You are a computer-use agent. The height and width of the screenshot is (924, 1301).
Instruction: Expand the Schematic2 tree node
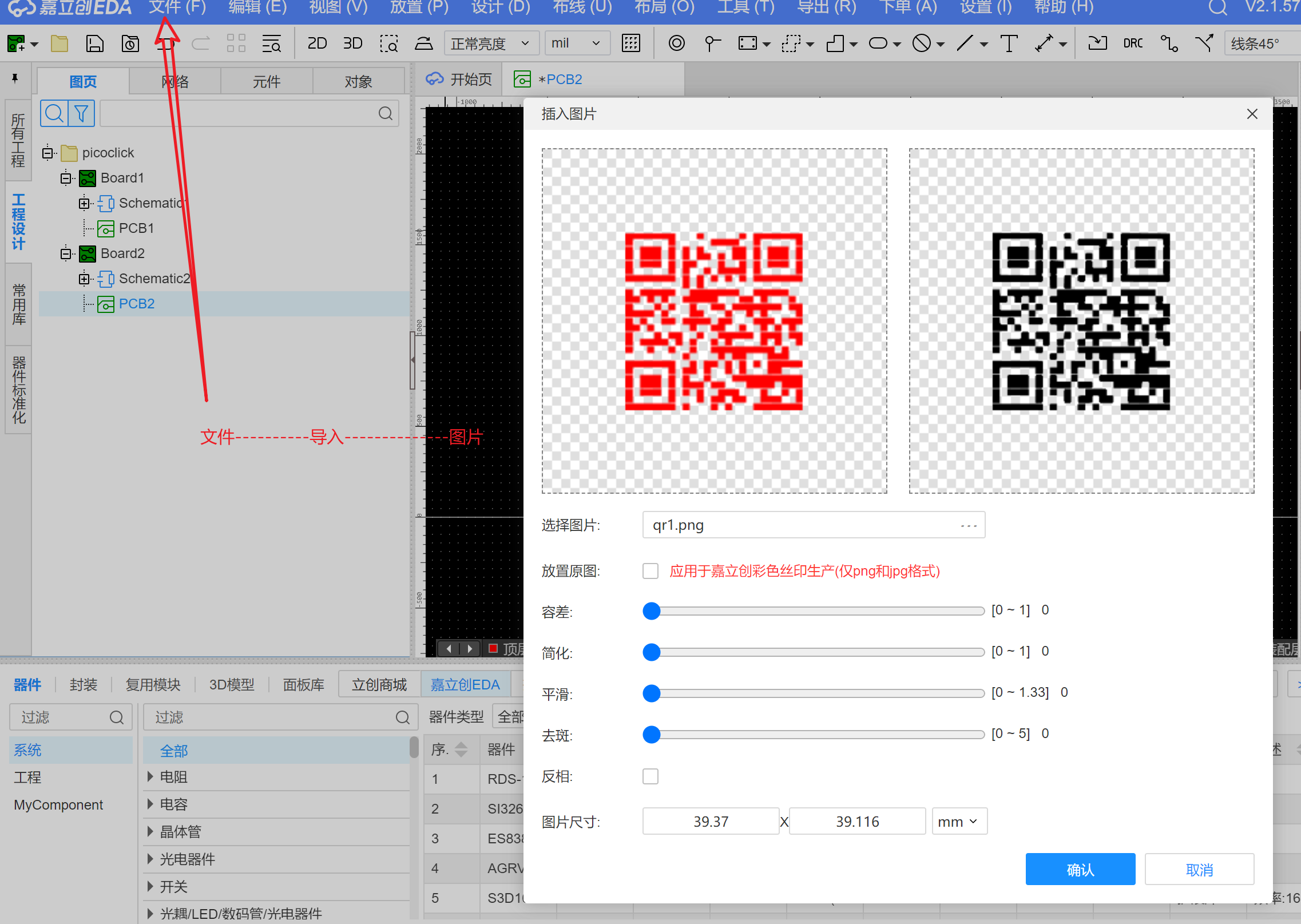pyautogui.click(x=85, y=279)
